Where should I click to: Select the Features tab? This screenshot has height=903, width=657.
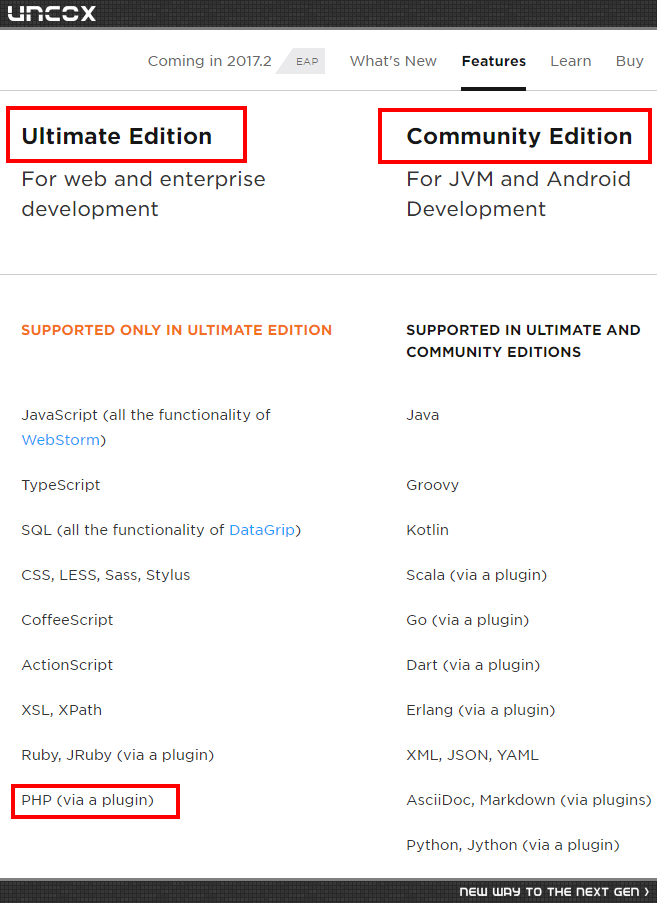click(493, 61)
